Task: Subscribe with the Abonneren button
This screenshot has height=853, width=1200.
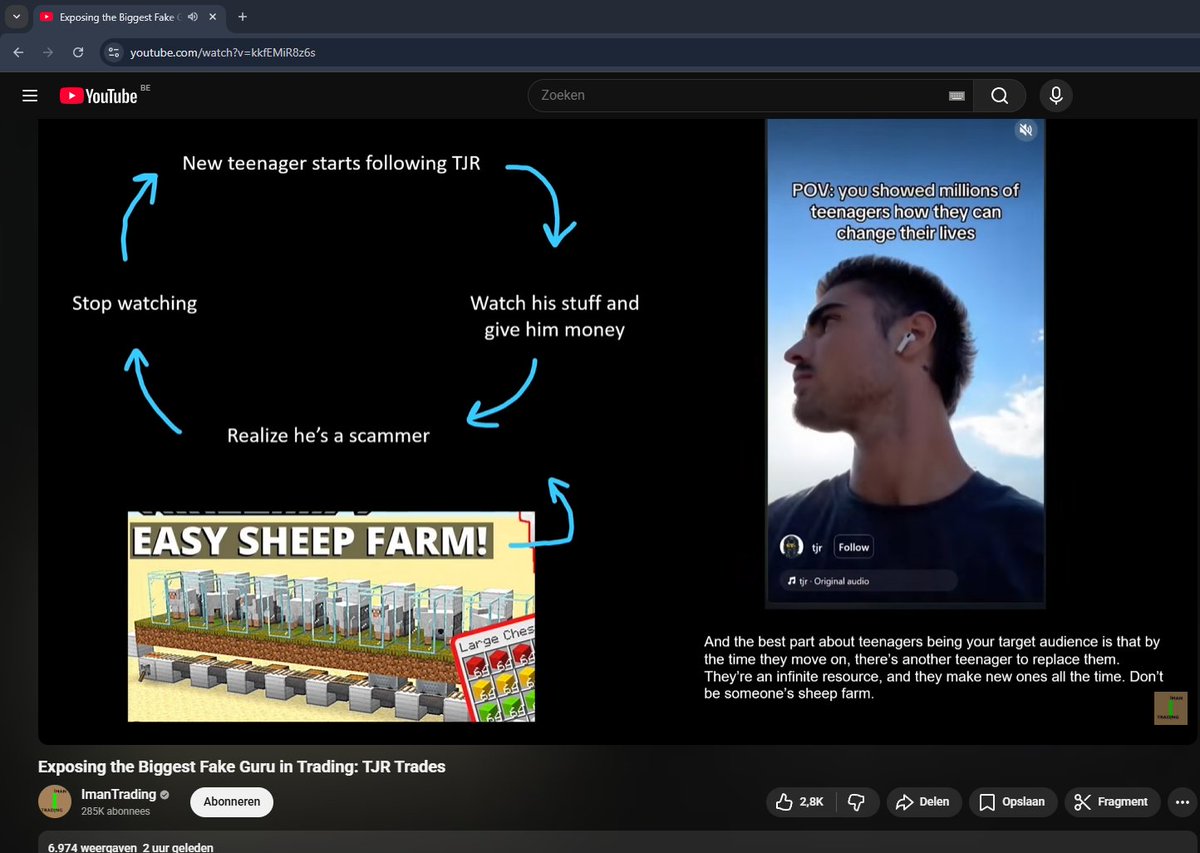Action: (x=232, y=802)
